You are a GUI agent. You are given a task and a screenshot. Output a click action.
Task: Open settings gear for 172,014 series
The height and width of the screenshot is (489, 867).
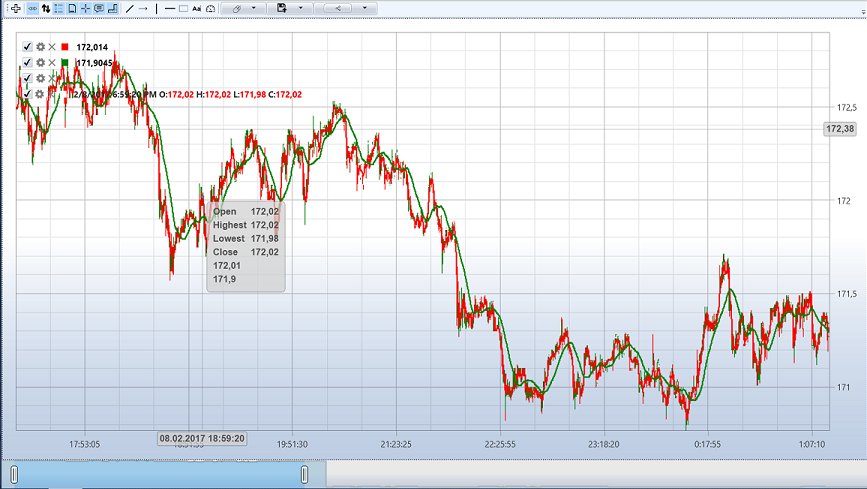pyautogui.click(x=40, y=47)
